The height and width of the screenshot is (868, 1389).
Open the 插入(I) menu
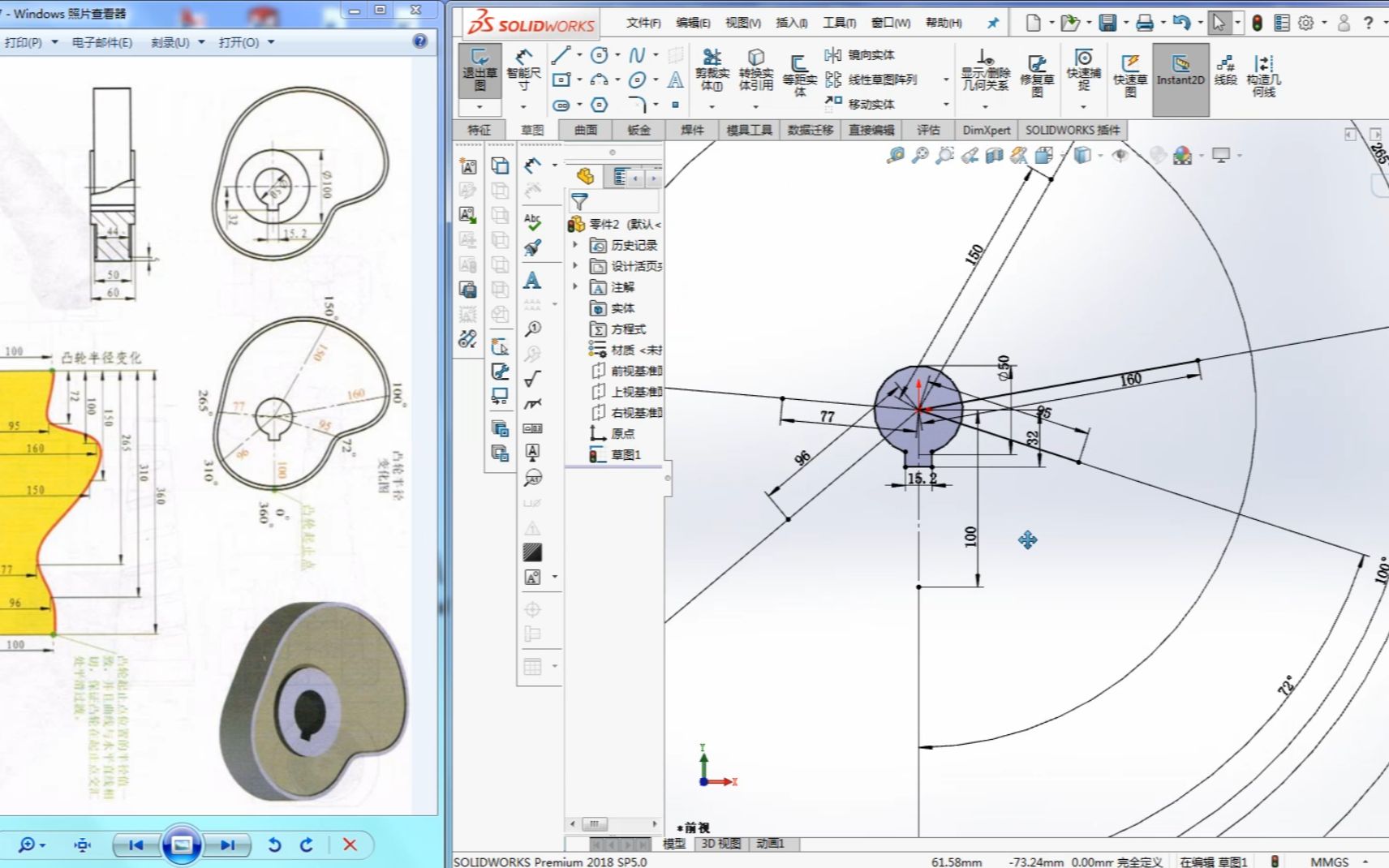pyautogui.click(x=791, y=23)
